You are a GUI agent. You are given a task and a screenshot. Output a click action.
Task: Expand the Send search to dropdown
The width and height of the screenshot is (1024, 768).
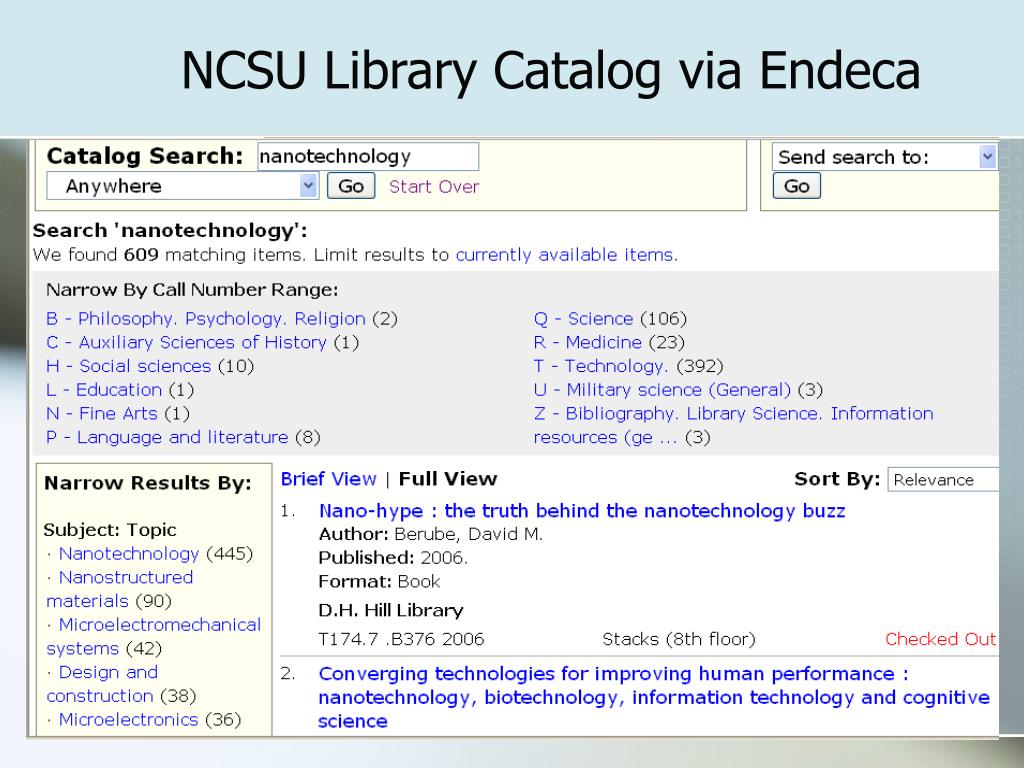(x=884, y=157)
